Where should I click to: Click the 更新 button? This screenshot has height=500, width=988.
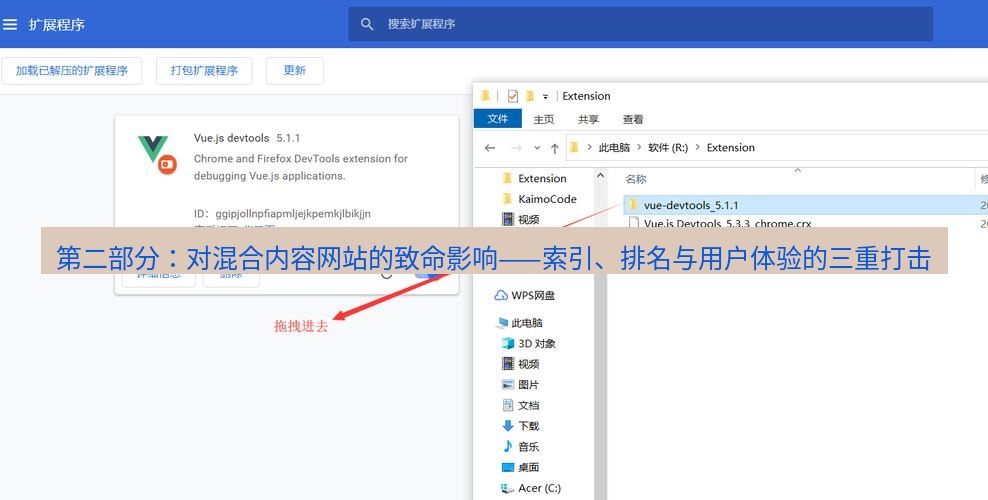[x=295, y=71]
